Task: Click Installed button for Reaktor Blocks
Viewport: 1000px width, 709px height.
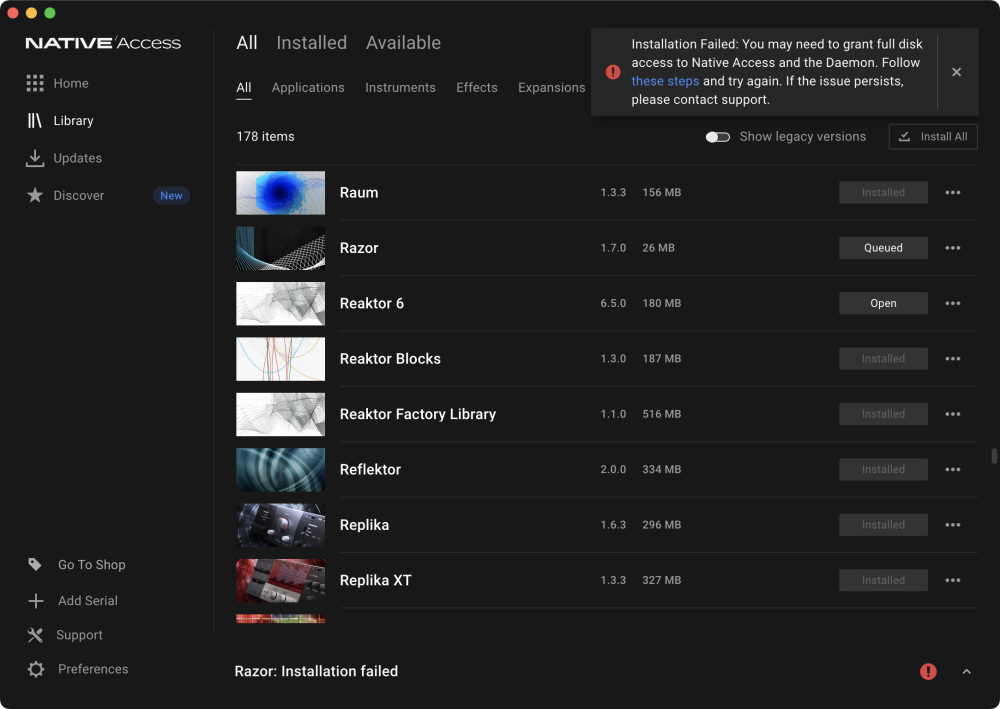Action: 883,359
